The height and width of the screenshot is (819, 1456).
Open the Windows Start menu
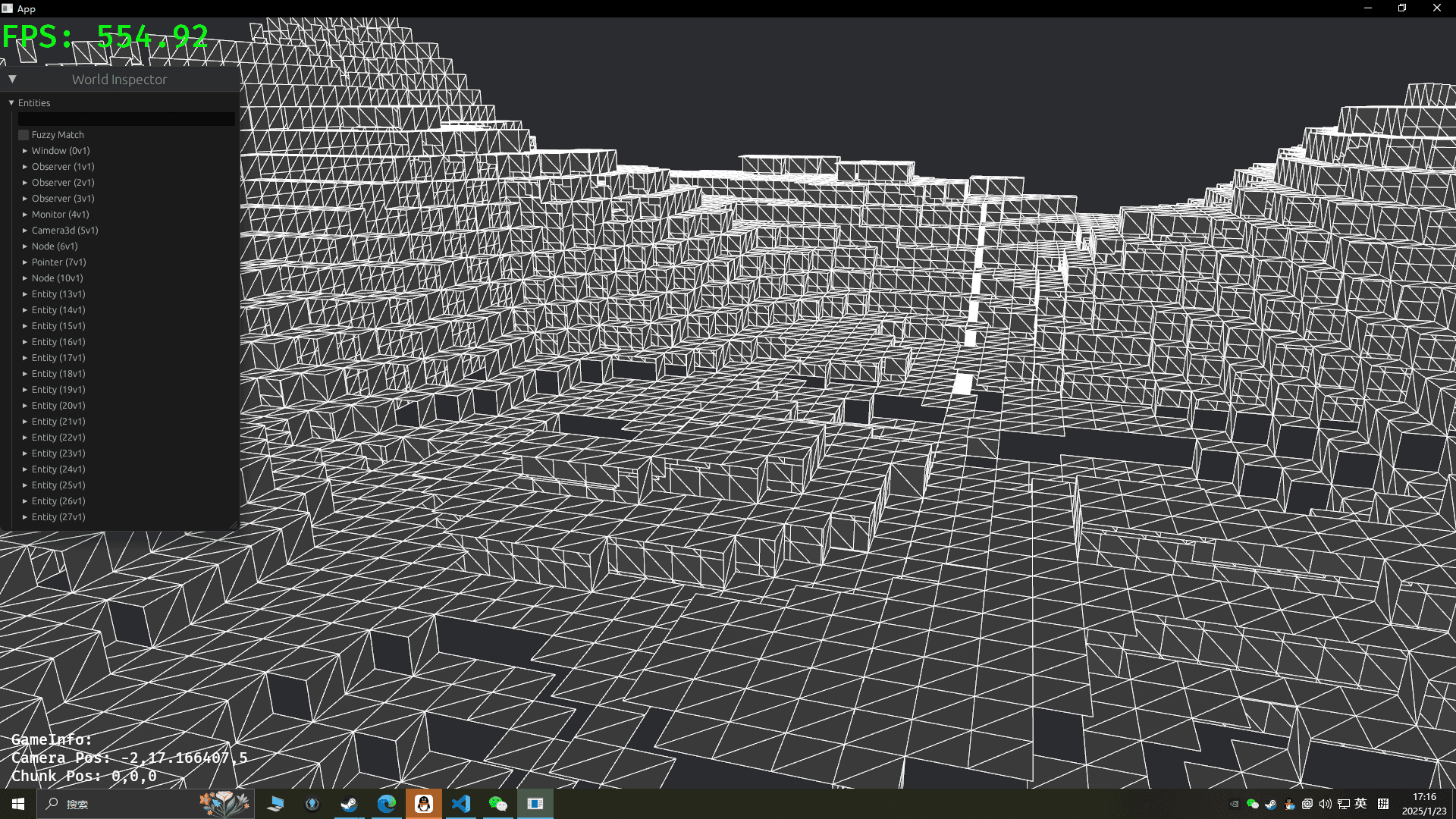point(18,804)
